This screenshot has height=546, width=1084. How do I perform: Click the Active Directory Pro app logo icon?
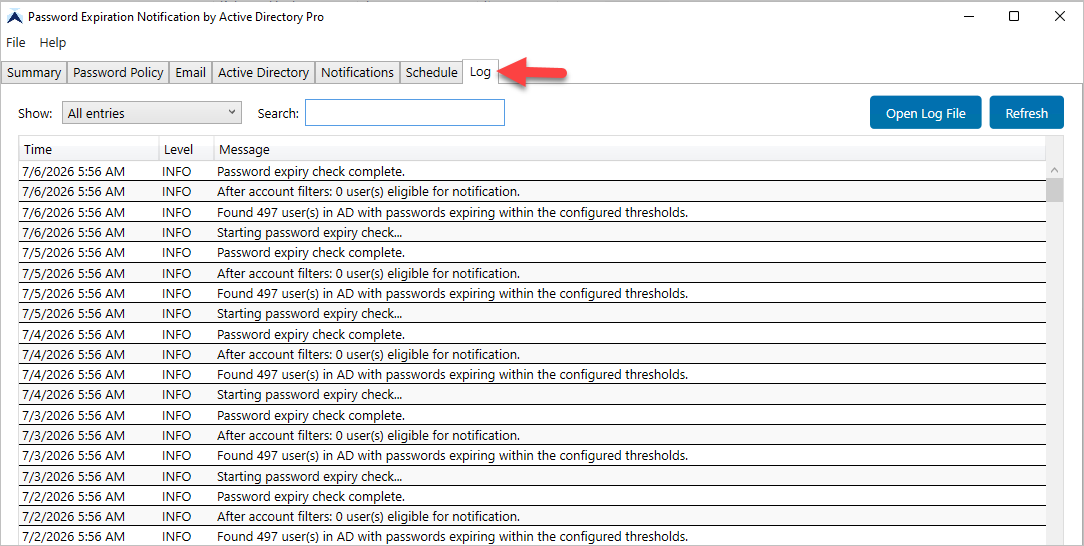click(15, 17)
